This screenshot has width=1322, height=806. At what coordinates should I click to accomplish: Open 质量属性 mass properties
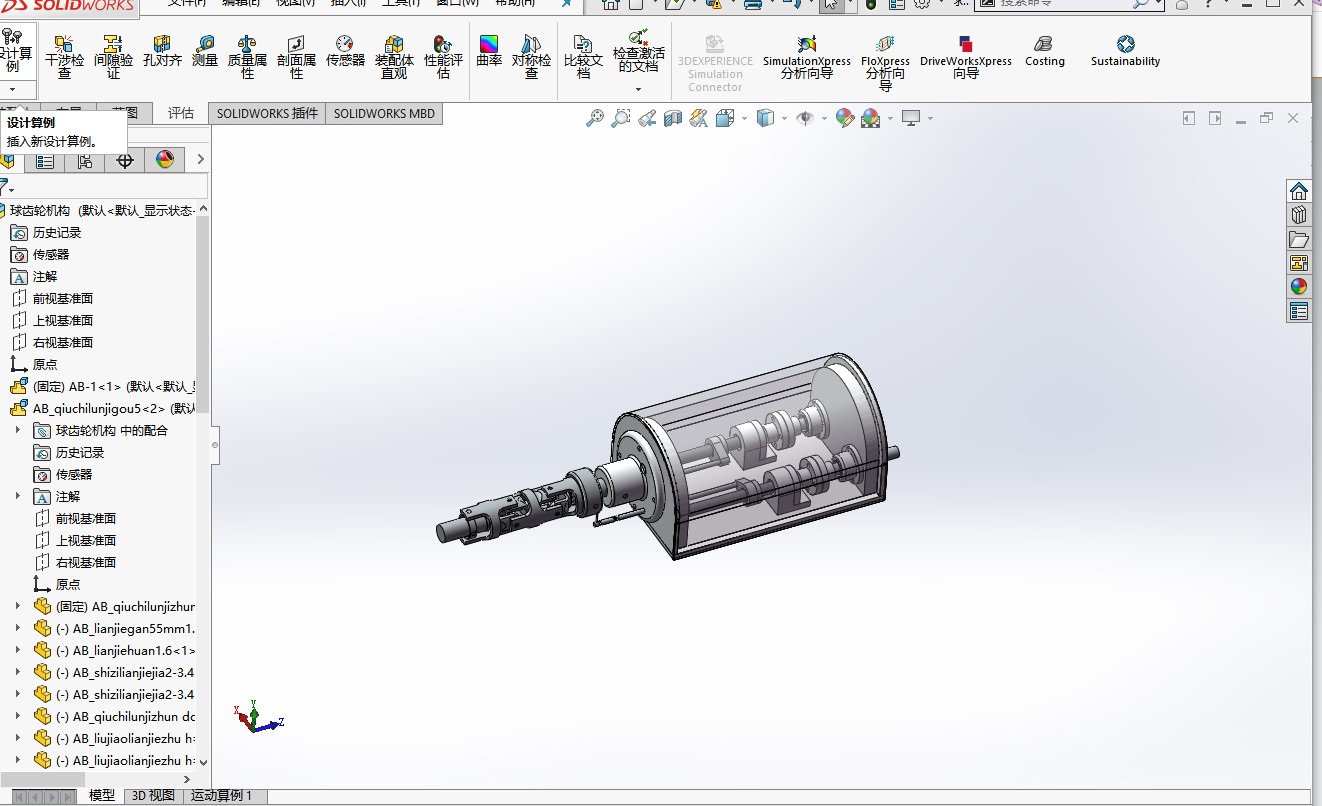(x=247, y=56)
